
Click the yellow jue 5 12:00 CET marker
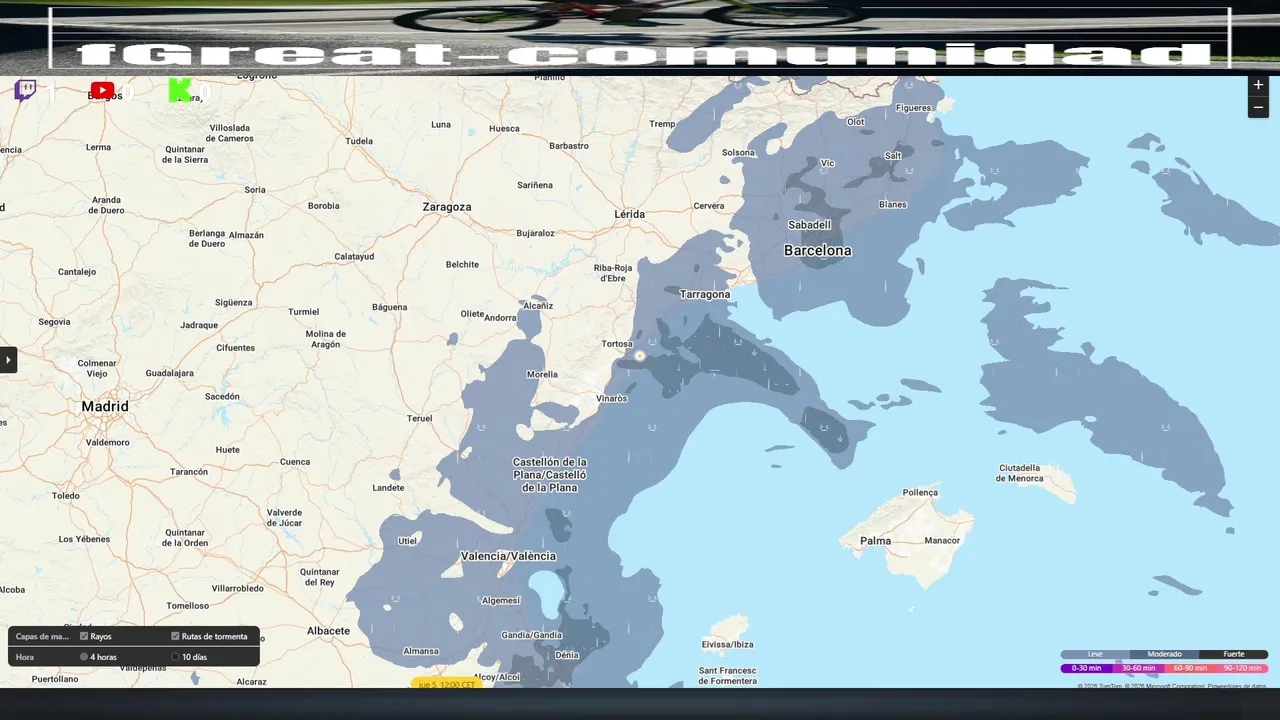447,684
